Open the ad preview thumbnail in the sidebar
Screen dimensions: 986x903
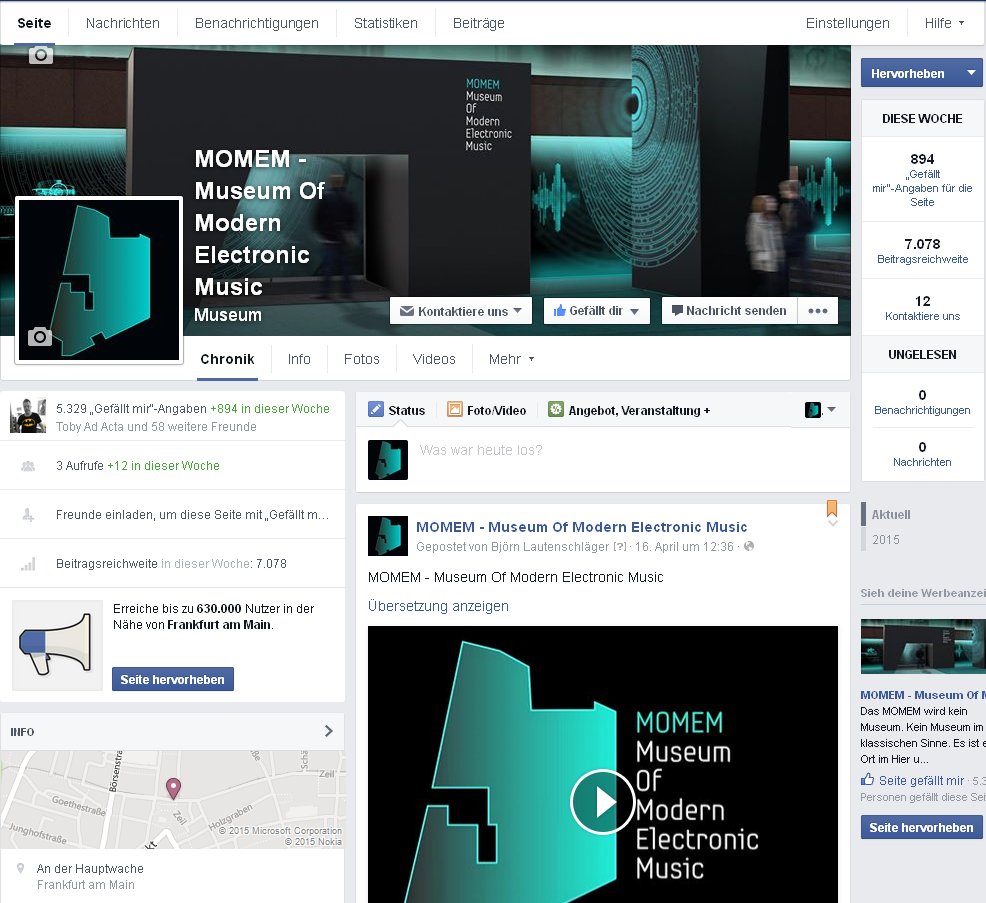[922, 646]
